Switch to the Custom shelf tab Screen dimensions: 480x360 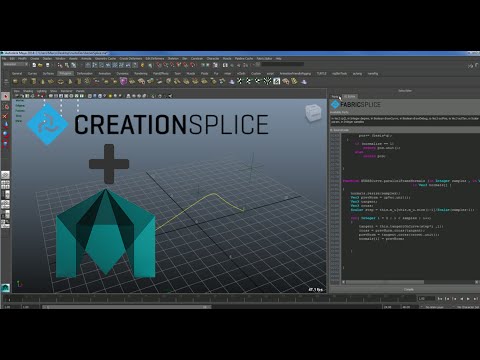coord(256,74)
